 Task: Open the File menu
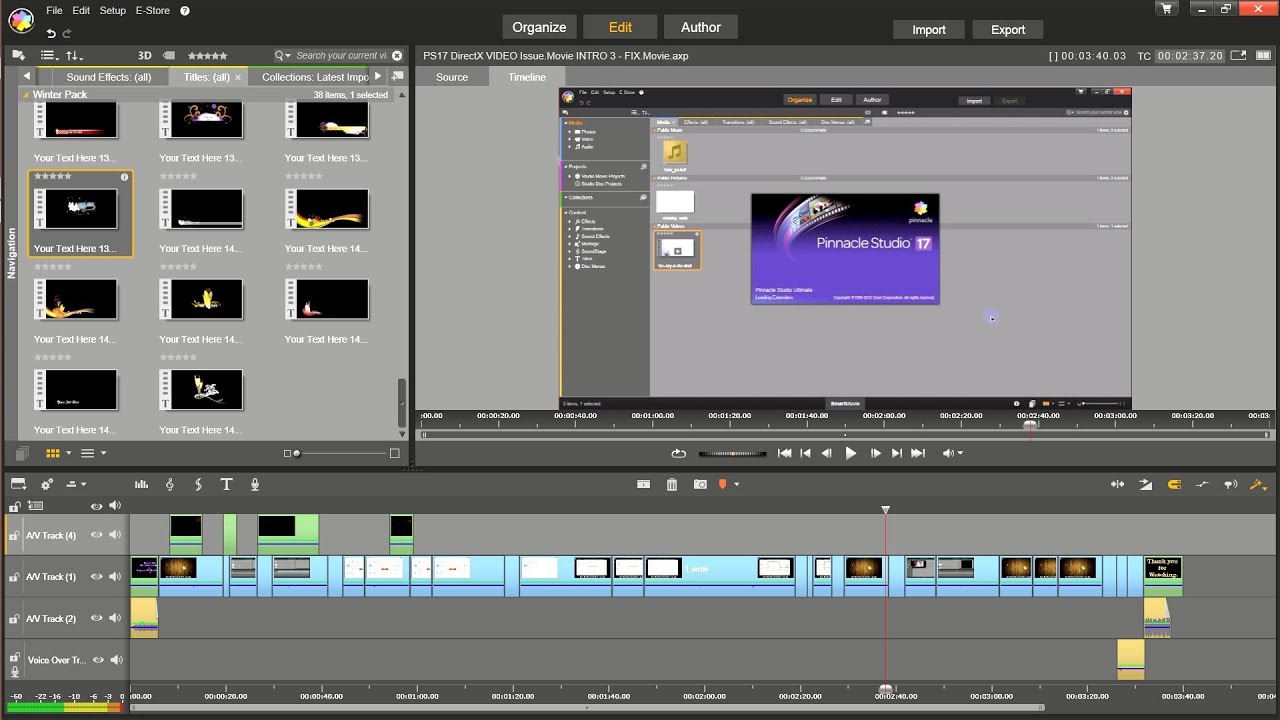coord(54,11)
